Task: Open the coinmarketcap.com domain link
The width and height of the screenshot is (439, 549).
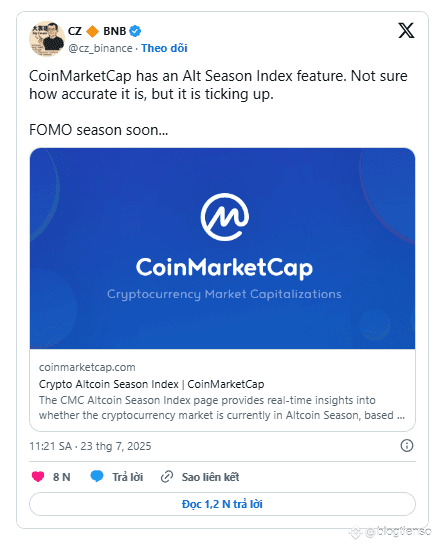Action: [x=87, y=367]
